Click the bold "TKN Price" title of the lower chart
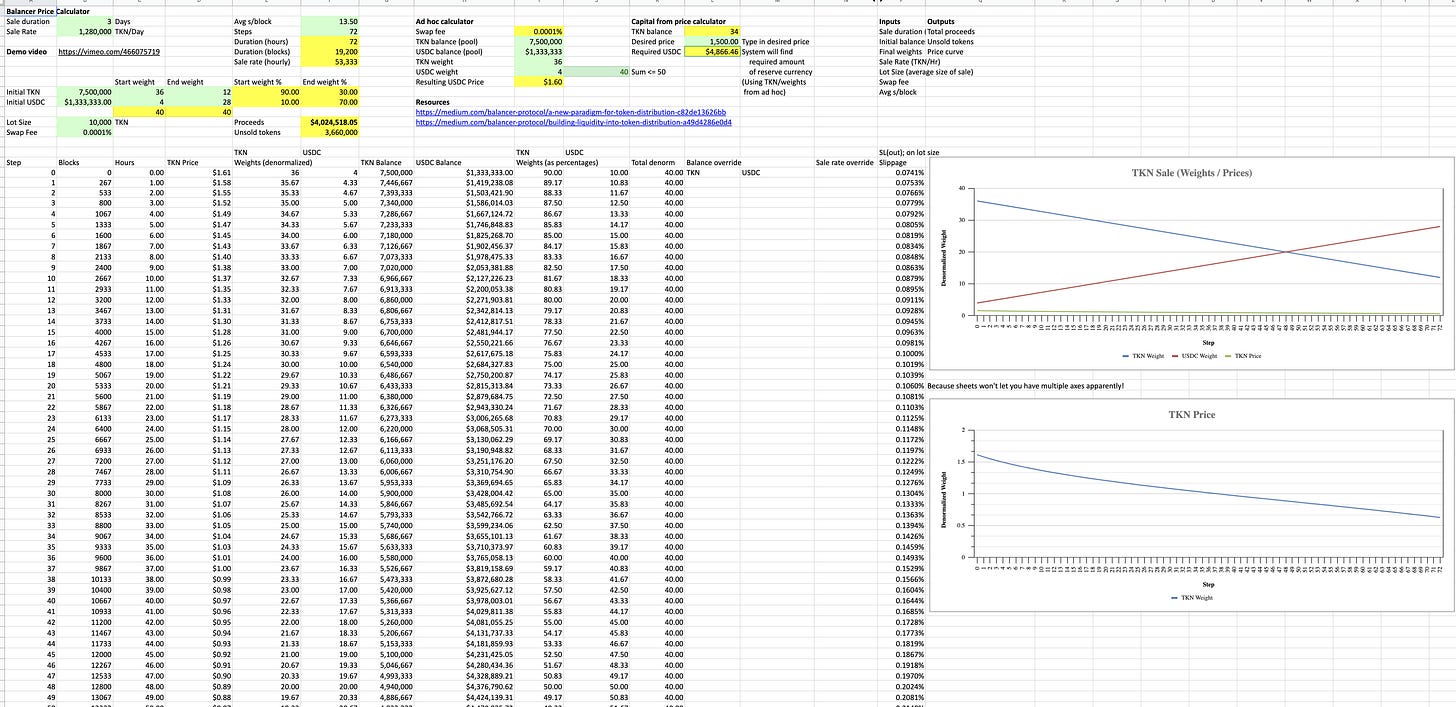Image resolution: width=1456 pixels, height=707 pixels. (1190, 414)
